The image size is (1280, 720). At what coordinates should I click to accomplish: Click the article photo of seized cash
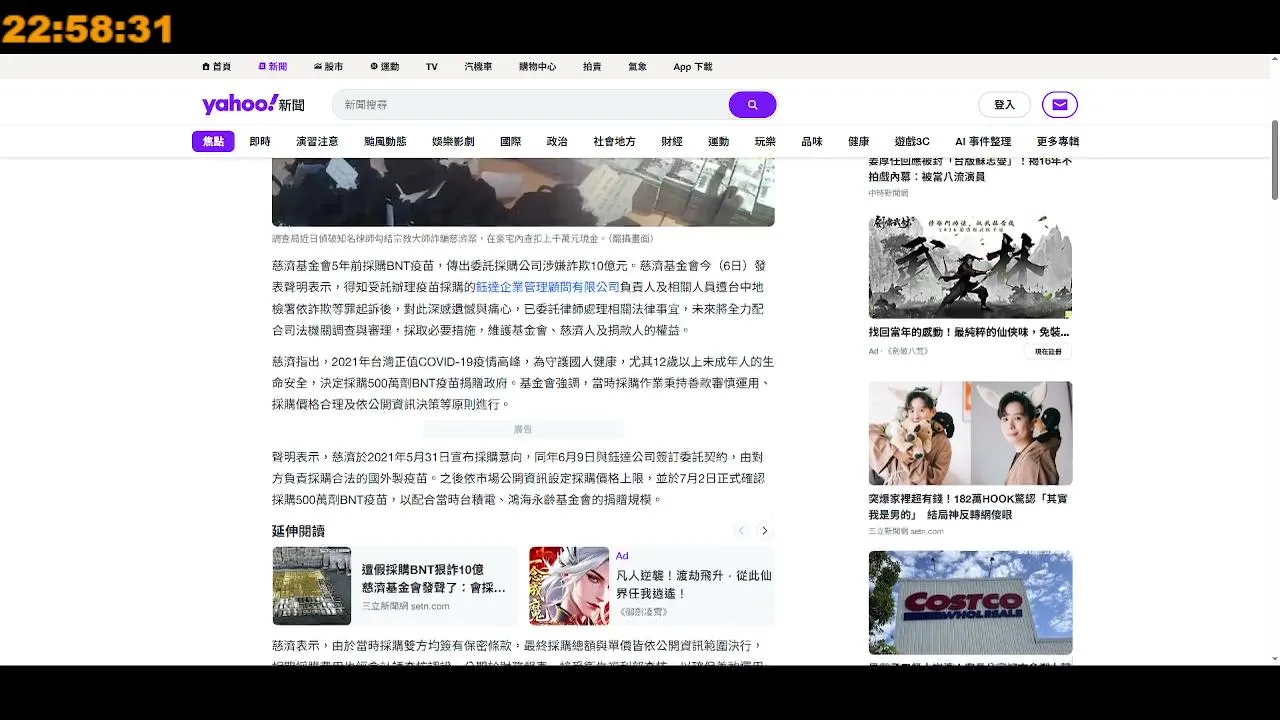[523, 191]
